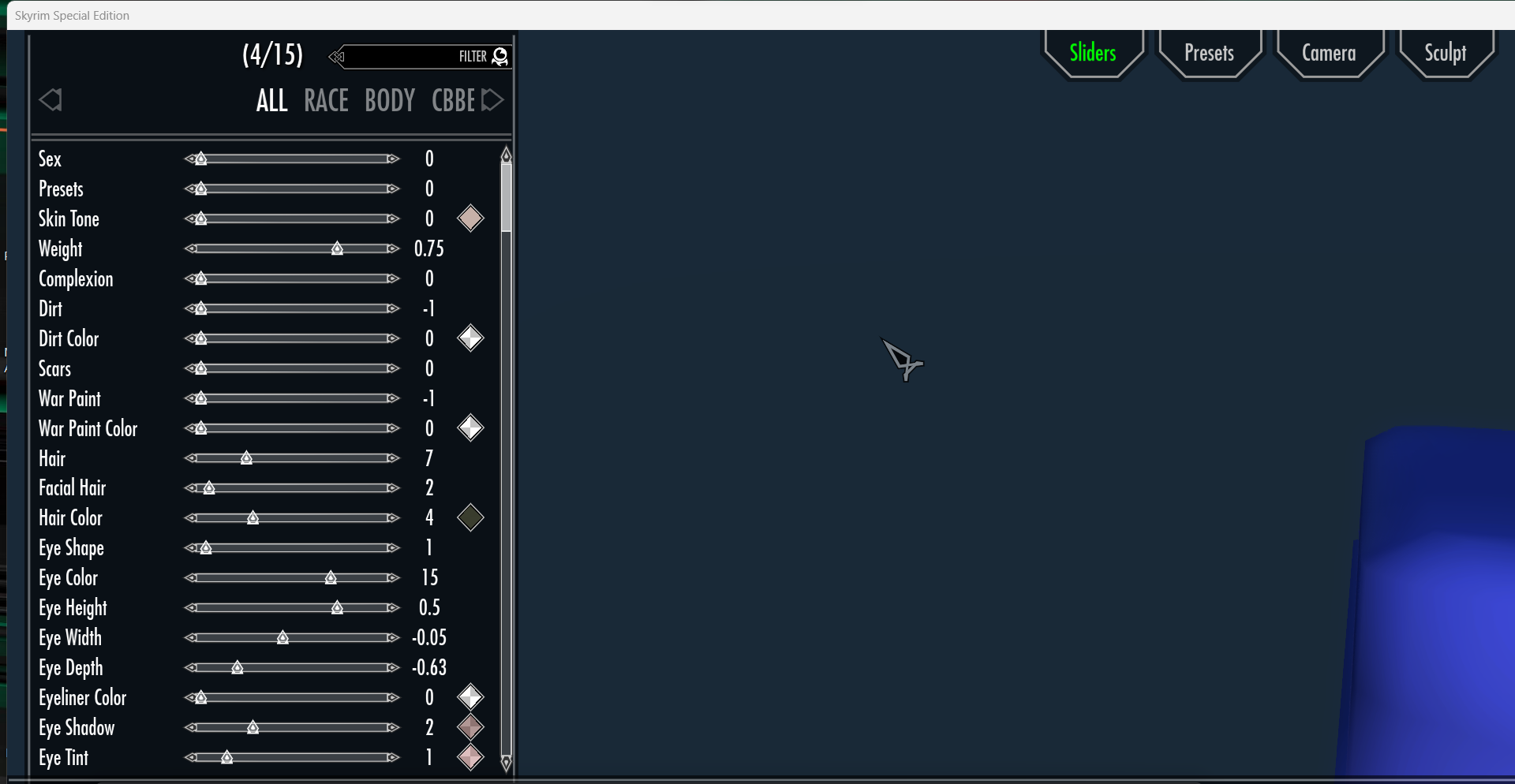Click the (4/15) page counter
Screen dimensions: 1515x784
click(x=272, y=55)
